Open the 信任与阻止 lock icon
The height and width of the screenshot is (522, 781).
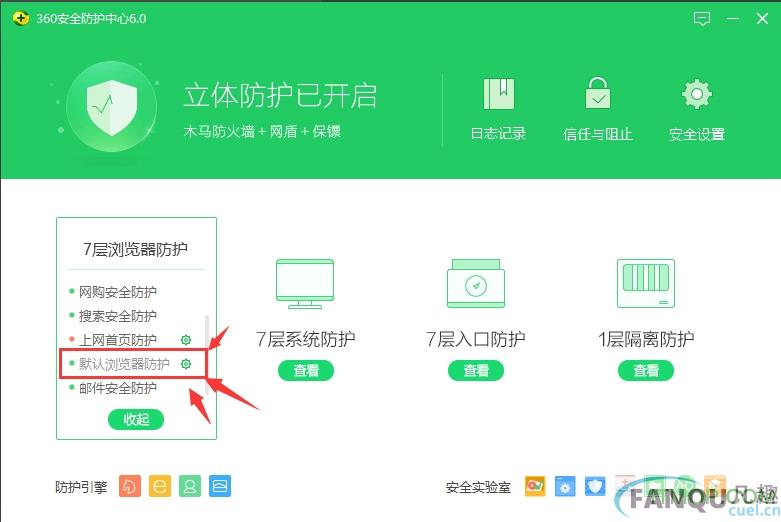598,93
